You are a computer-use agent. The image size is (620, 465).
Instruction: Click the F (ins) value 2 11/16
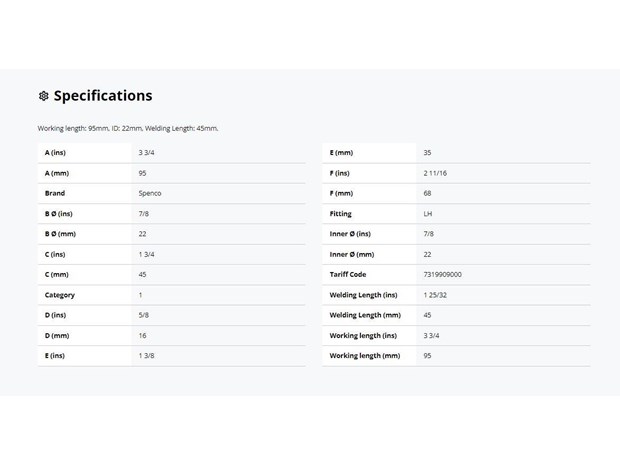pos(435,173)
